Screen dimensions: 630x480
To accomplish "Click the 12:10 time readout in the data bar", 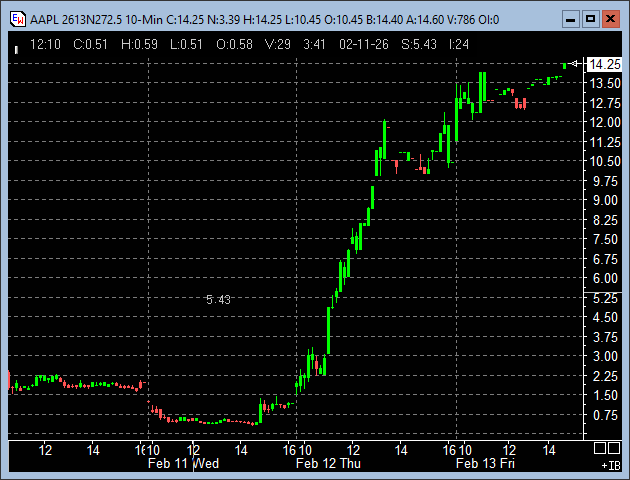I will pyautogui.click(x=45, y=44).
